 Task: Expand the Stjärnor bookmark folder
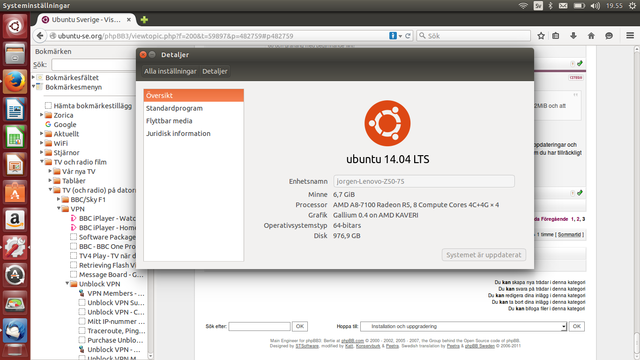click(x=42, y=152)
